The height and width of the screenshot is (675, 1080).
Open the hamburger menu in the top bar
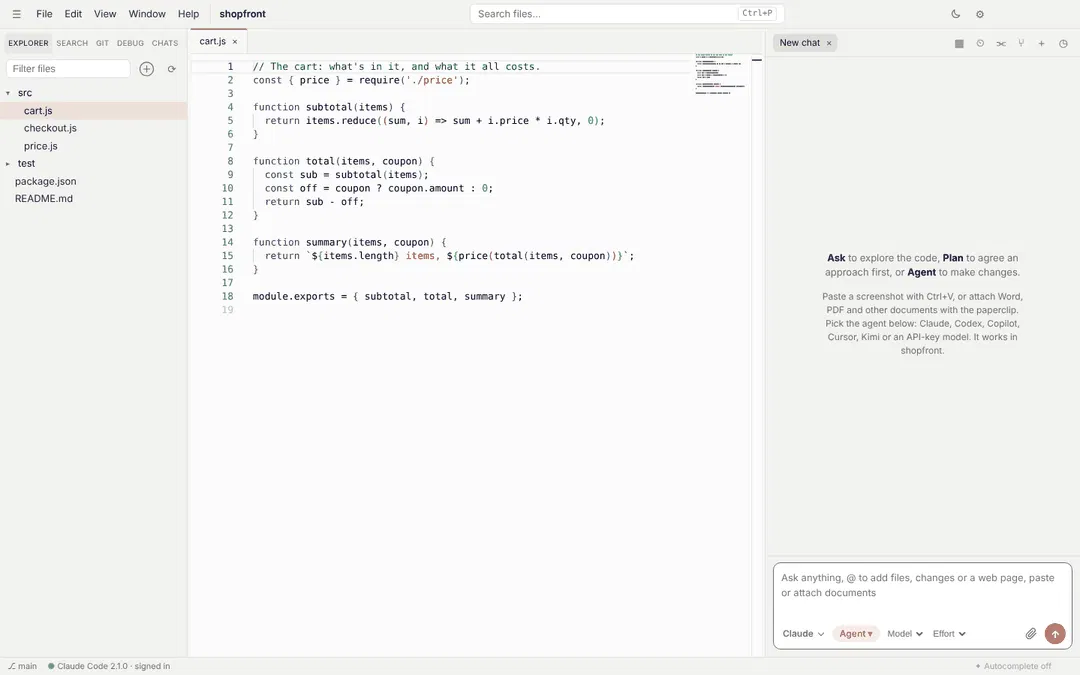tap(17, 14)
